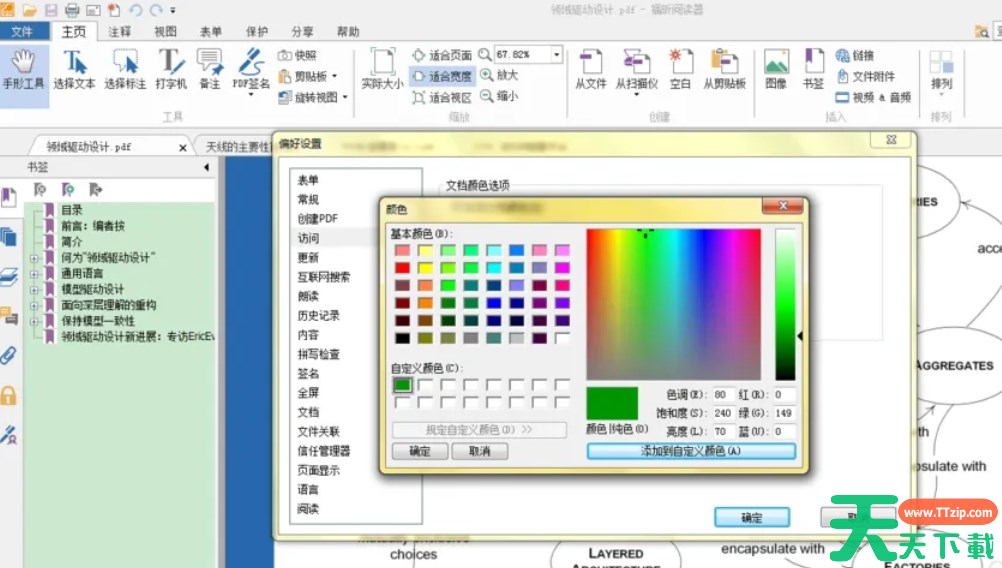Click the 实际大小 actual size icon
This screenshot has height=568, width=1002.
coord(382,67)
